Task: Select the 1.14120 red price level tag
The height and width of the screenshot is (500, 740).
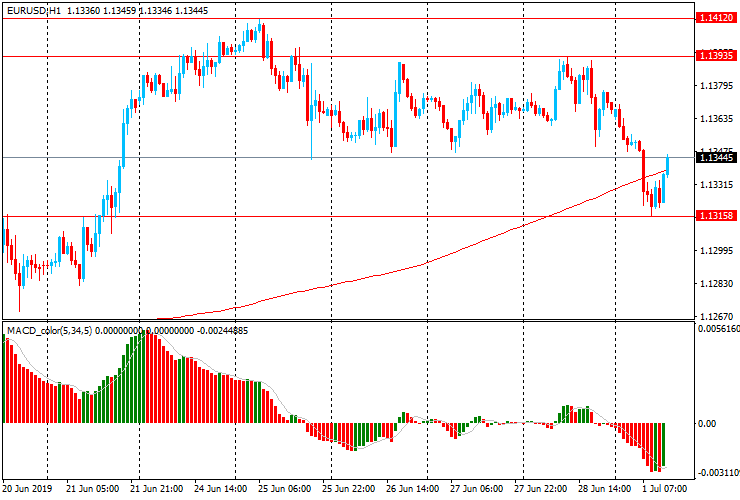Action: pos(716,18)
